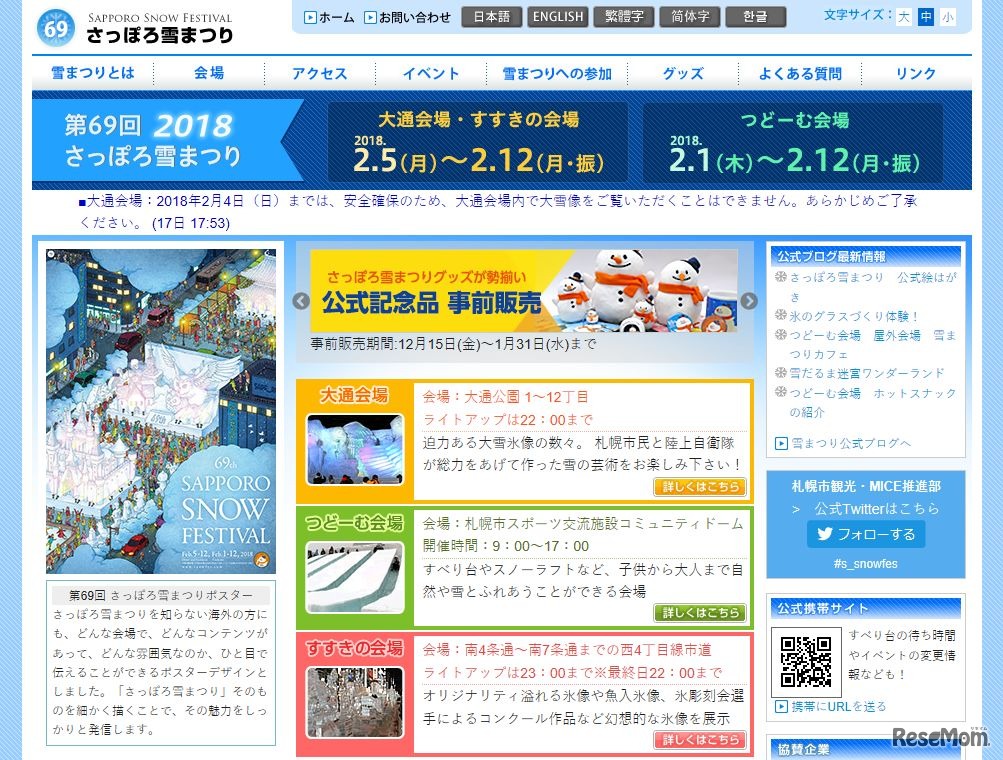Viewport: 1003px width, 760px height.
Task: Open the 雪まつりとは menu
Action: pos(93,73)
